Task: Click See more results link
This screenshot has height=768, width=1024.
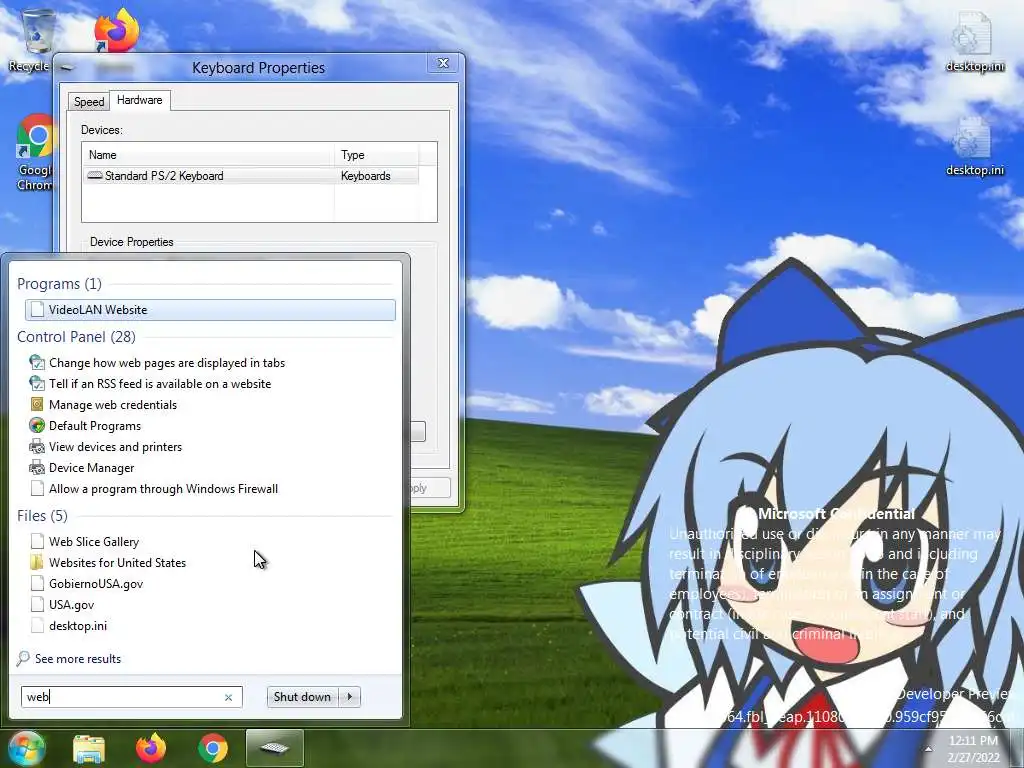Action: [78, 659]
